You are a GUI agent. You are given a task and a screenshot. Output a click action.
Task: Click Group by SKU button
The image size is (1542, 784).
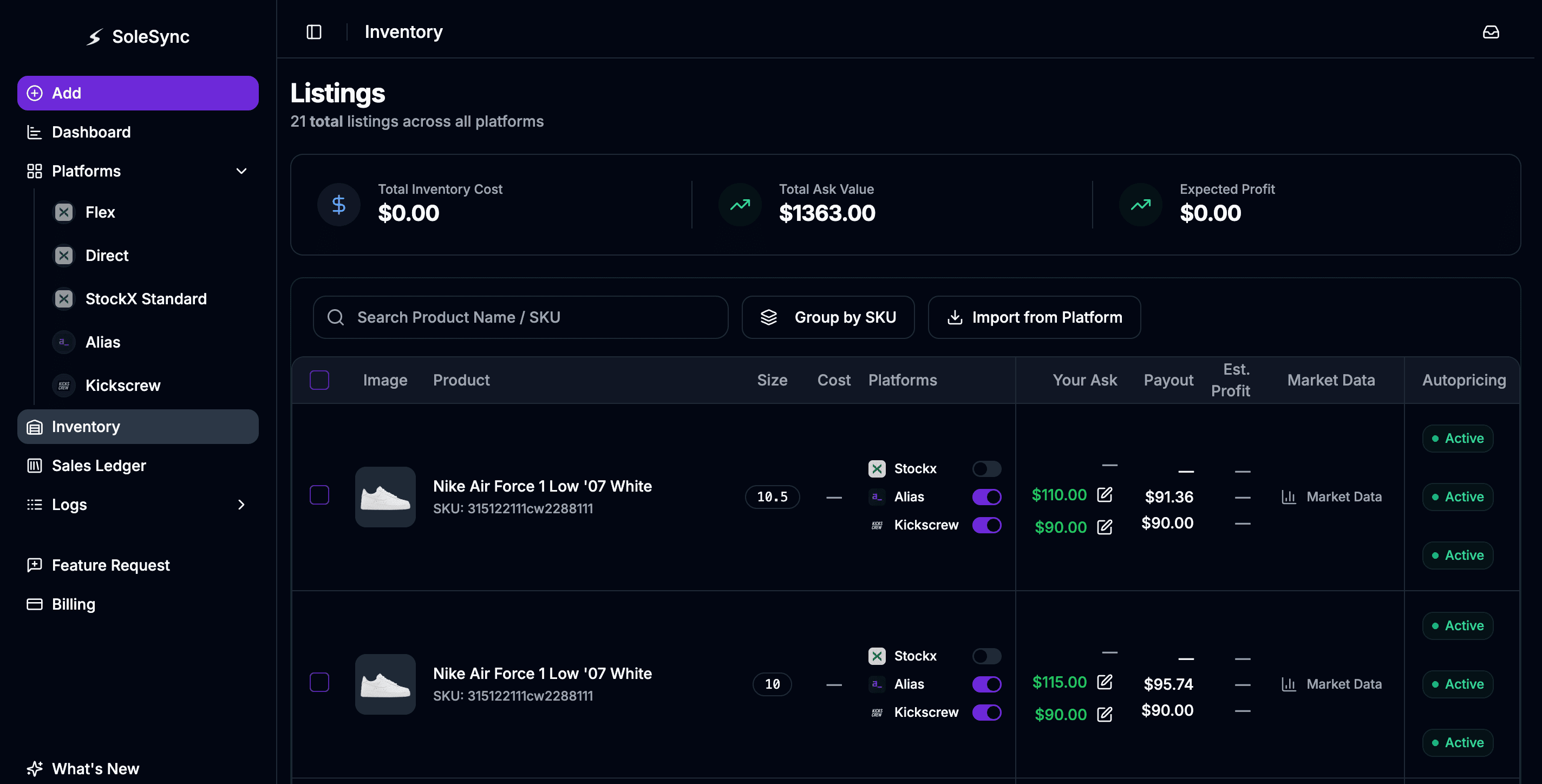pyautogui.click(x=828, y=317)
